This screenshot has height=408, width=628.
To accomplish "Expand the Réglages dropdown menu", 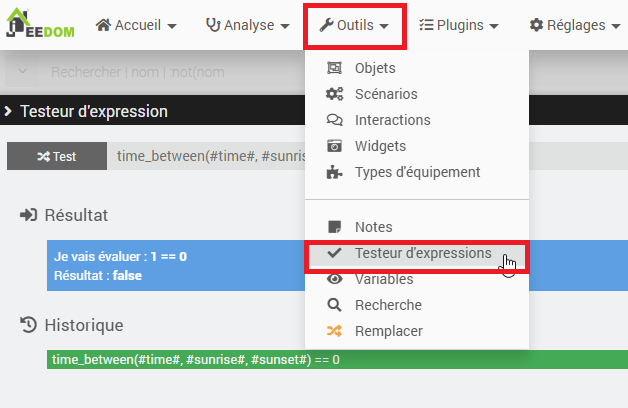I will 574,25.
